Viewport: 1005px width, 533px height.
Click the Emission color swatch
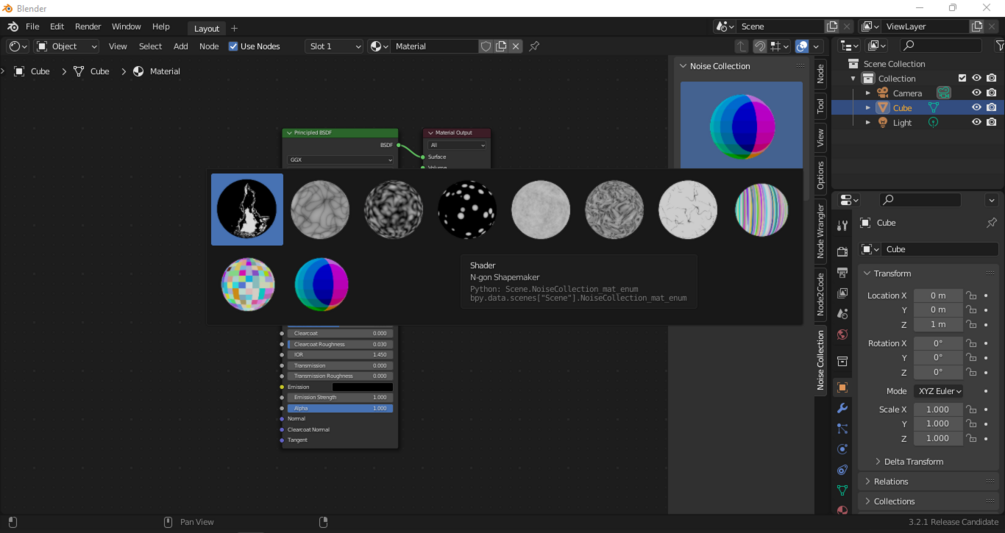coord(362,387)
